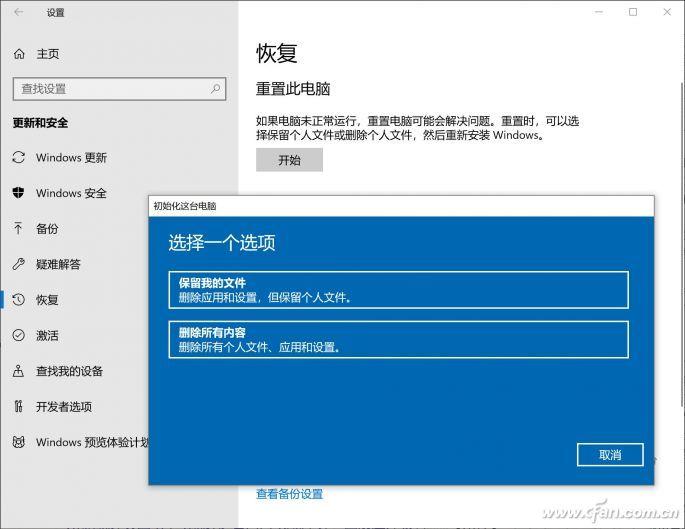Click the Windows 更新 sync icon

click(x=18, y=157)
